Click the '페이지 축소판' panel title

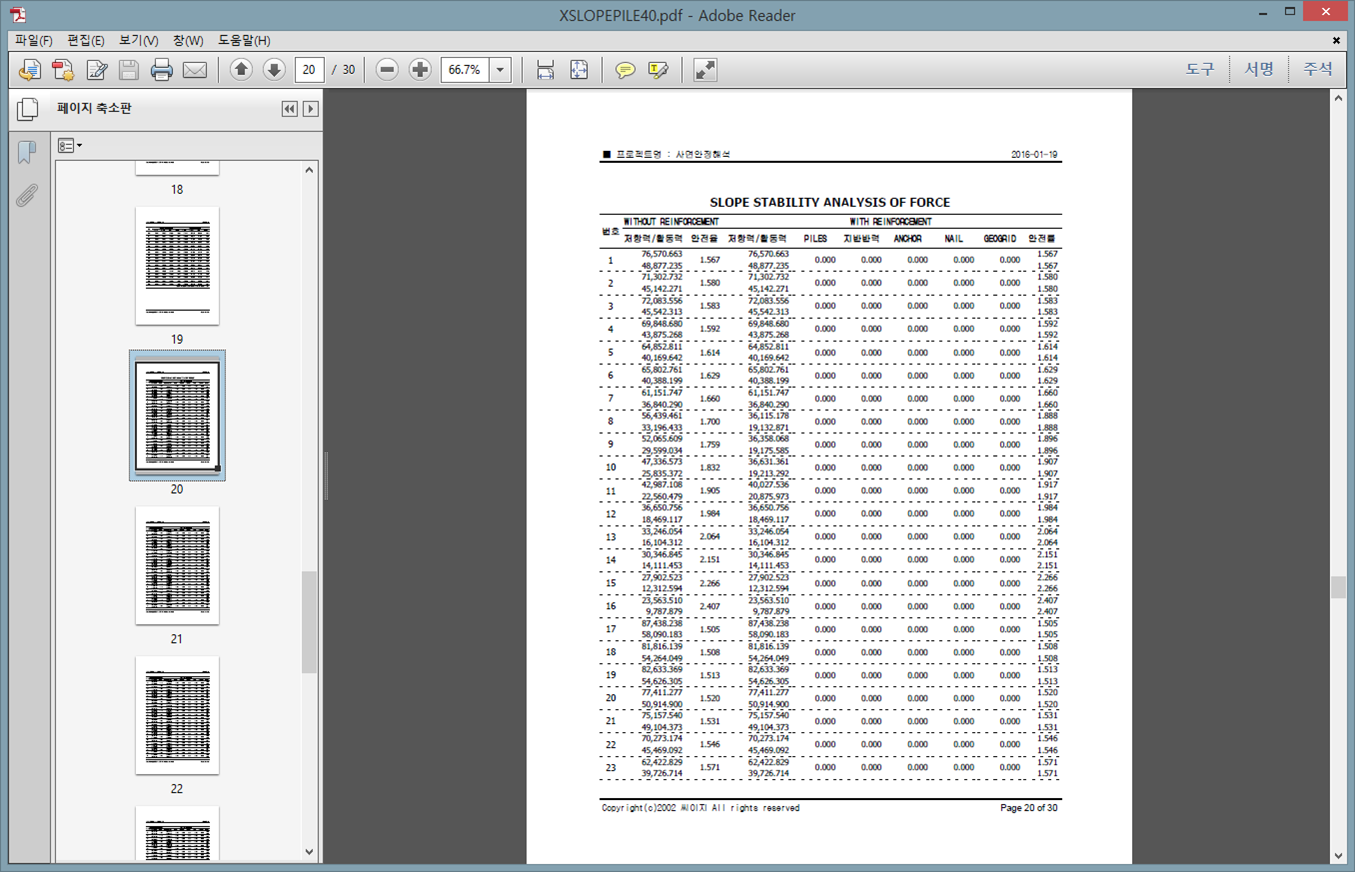pos(94,108)
